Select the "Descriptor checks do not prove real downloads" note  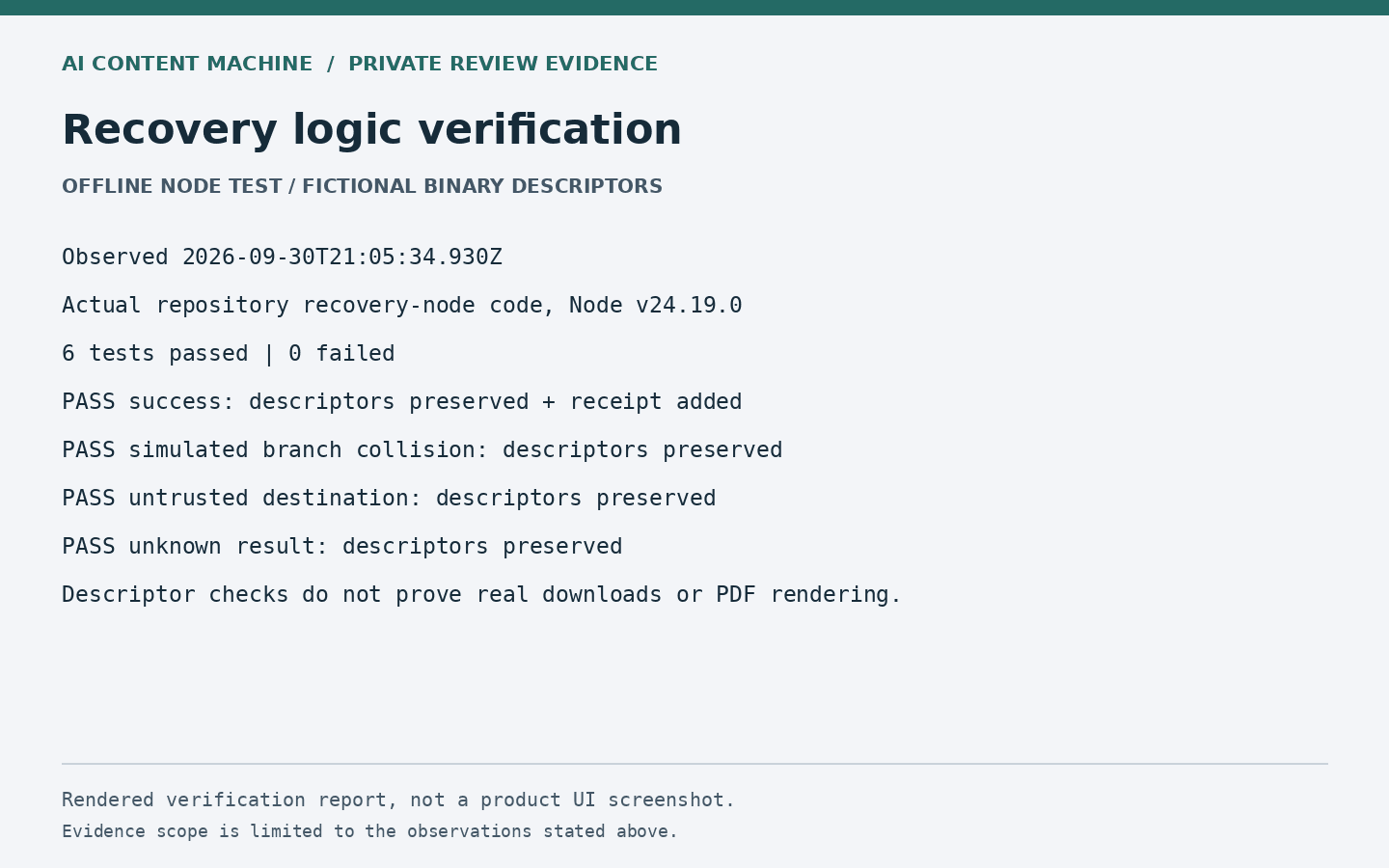[x=481, y=595]
